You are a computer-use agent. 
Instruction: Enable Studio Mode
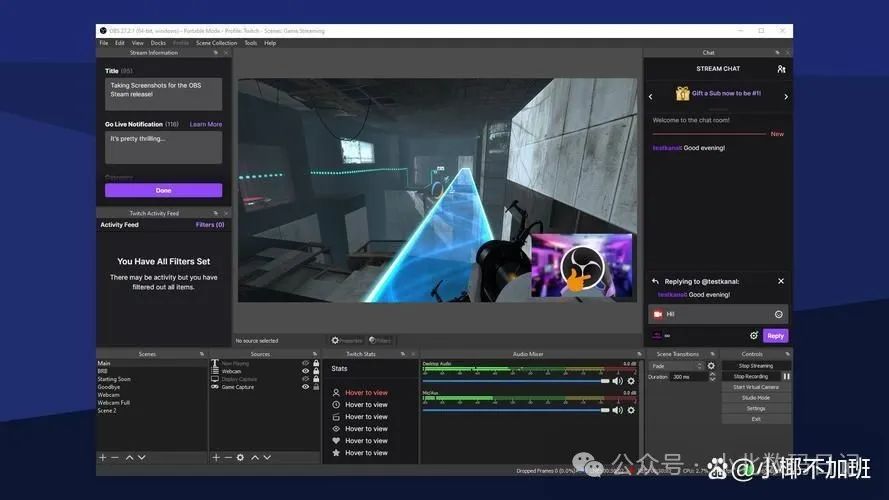pos(756,398)
